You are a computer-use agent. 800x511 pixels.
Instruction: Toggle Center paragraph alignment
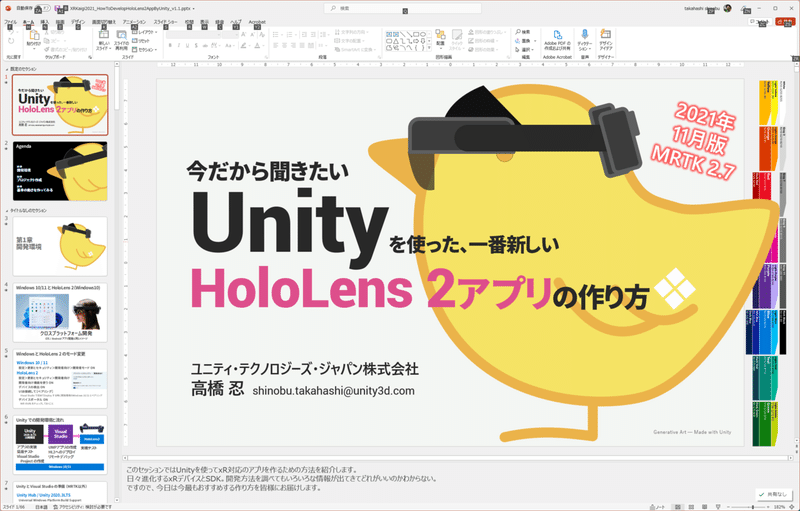(284, 45)
